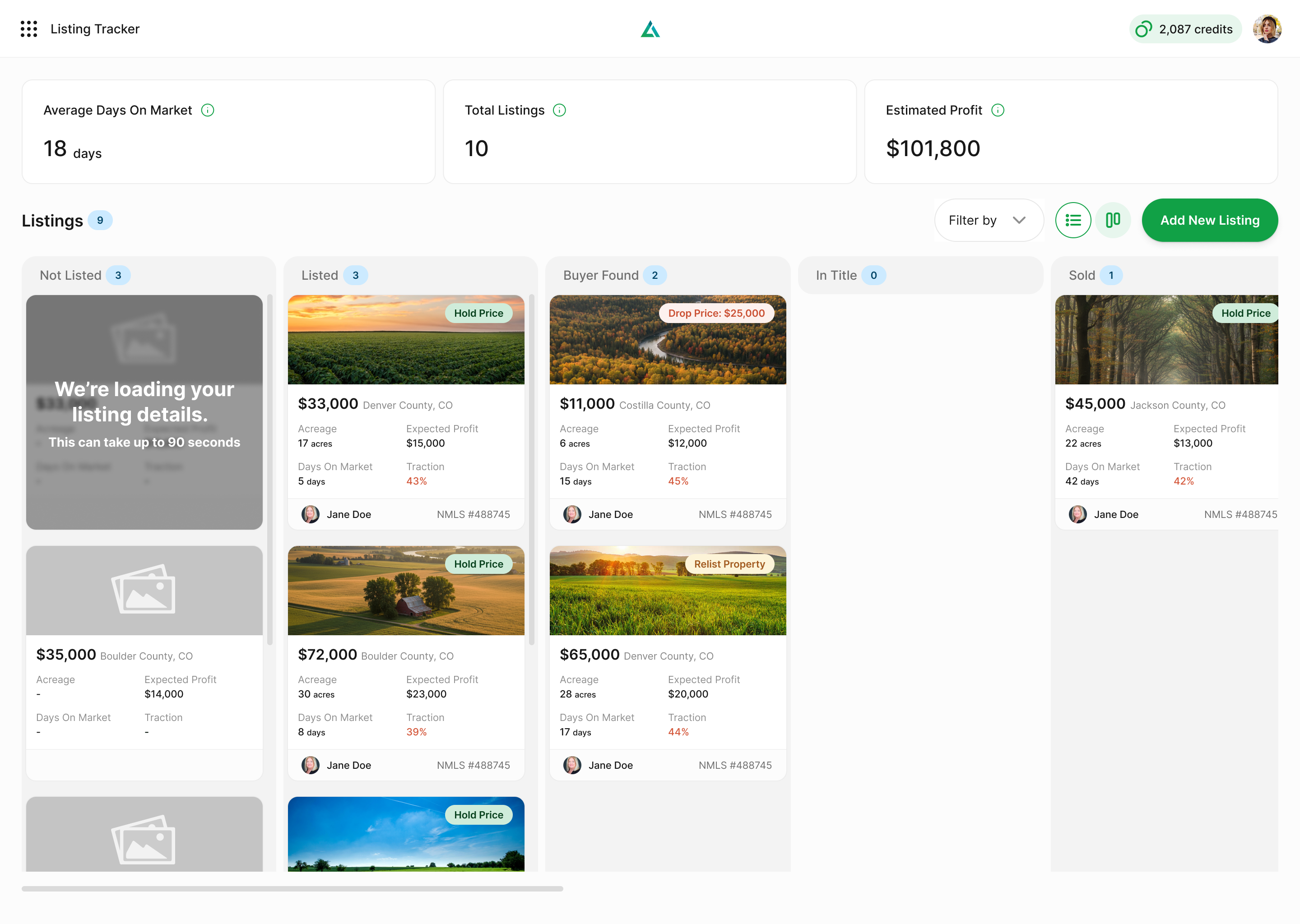The height and width of the screenshot is (924, 1300).
Task: Click the green triangle logo
Action: click(x=650, y=29)
